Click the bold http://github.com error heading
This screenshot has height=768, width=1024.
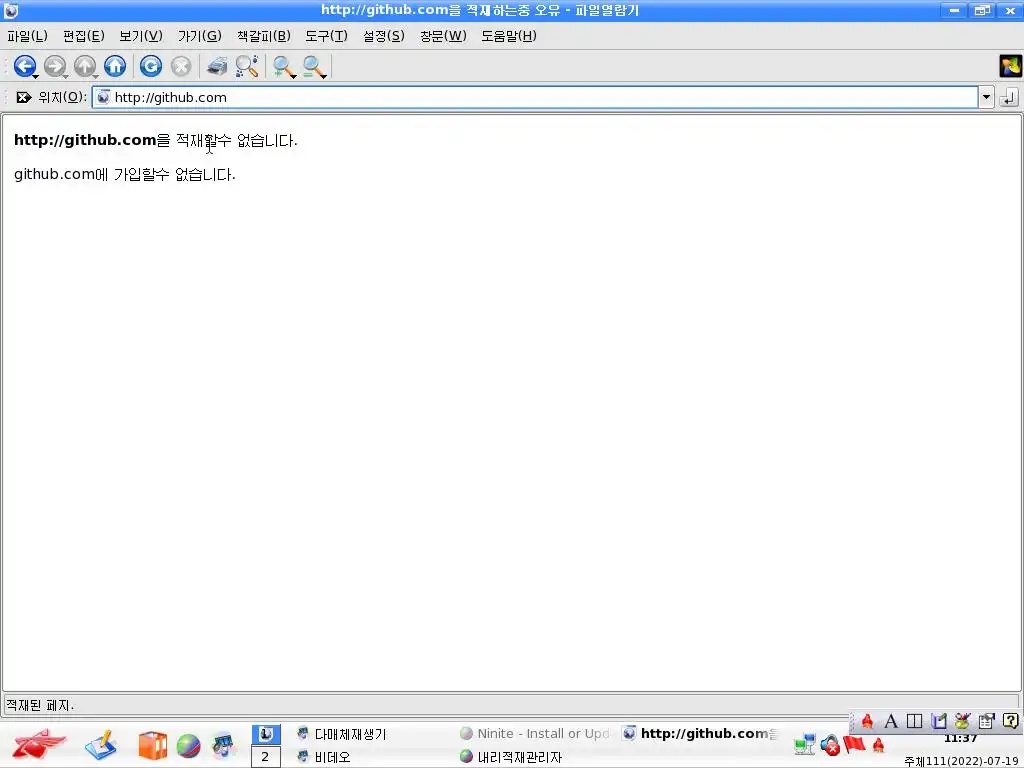(85, 140)
